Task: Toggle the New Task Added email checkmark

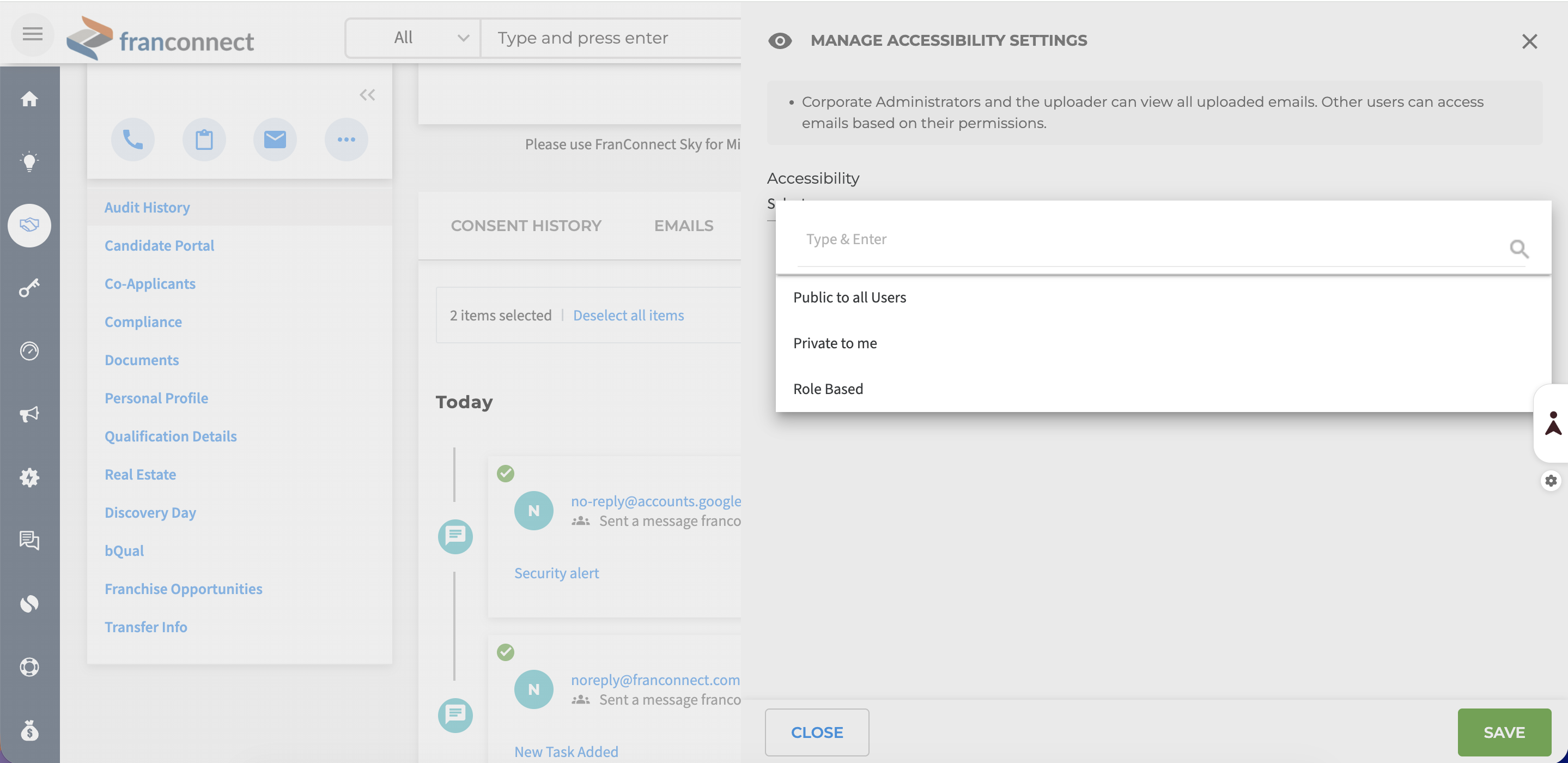Action: click(x=505, y=652)
